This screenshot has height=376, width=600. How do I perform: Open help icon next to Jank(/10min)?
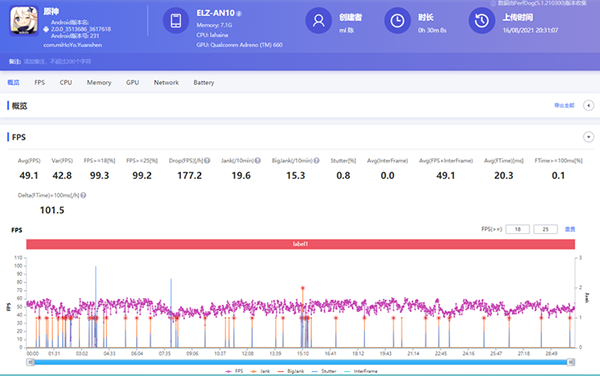pyautogui.click(x=258, y=161)
